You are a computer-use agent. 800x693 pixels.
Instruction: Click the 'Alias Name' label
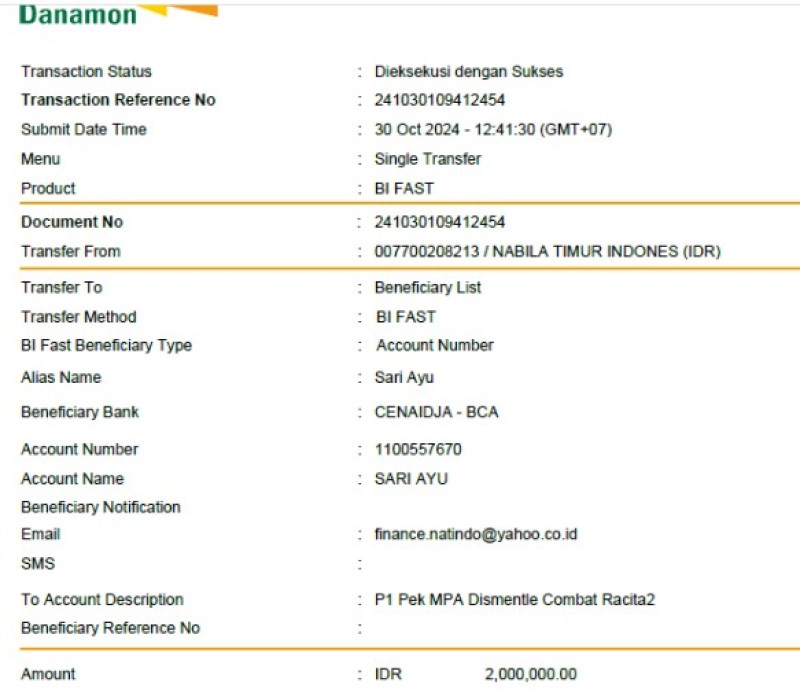click(61, 378)
